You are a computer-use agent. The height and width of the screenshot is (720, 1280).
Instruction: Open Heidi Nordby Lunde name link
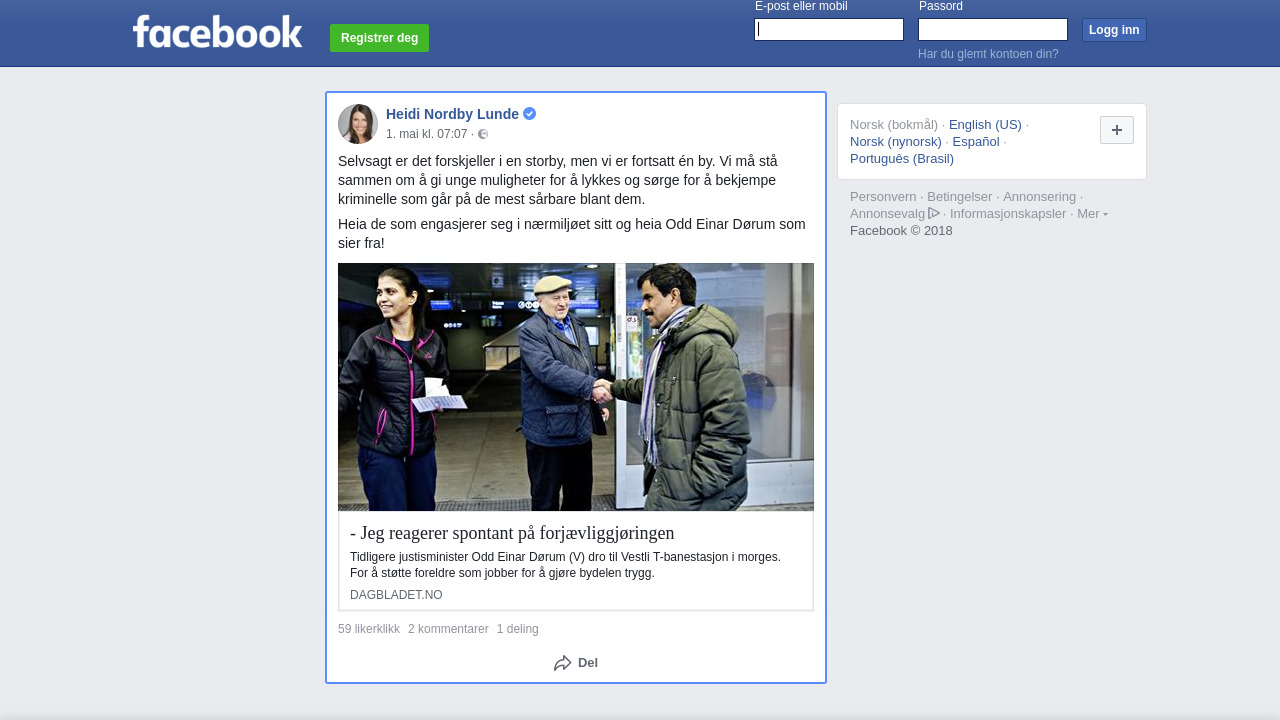tap(452, 114)
